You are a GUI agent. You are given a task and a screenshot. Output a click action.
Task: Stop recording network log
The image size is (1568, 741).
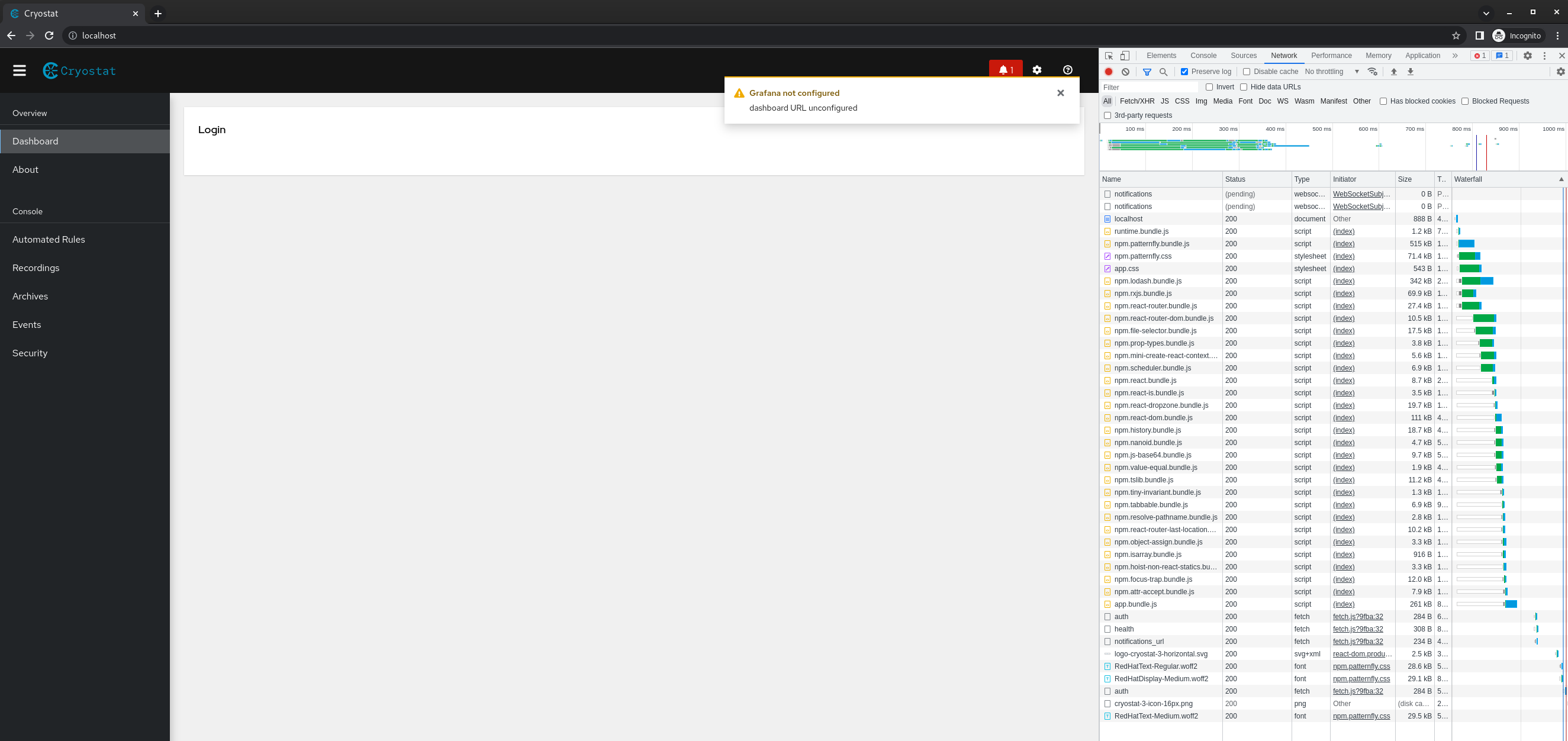point(1109,72)
